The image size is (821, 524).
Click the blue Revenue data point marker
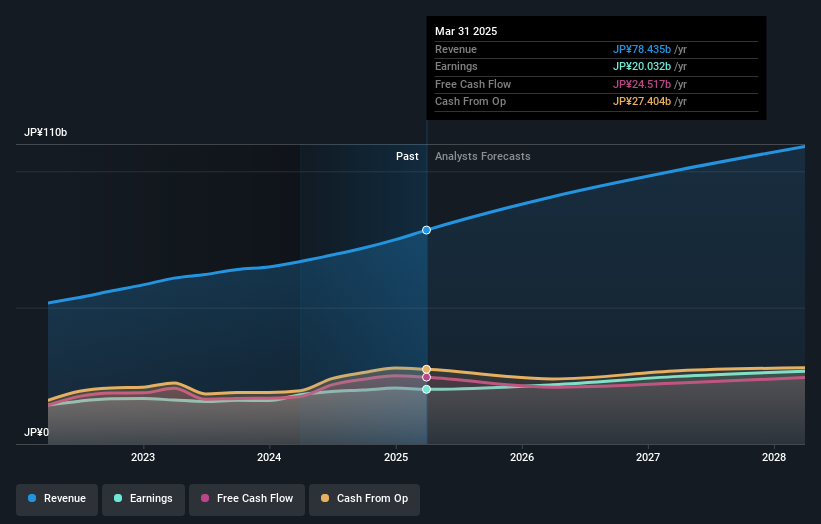tap(426, 230)
